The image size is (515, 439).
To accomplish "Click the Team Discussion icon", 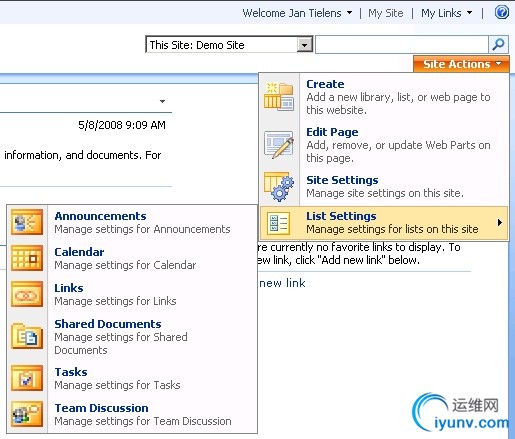I will 27,414.
